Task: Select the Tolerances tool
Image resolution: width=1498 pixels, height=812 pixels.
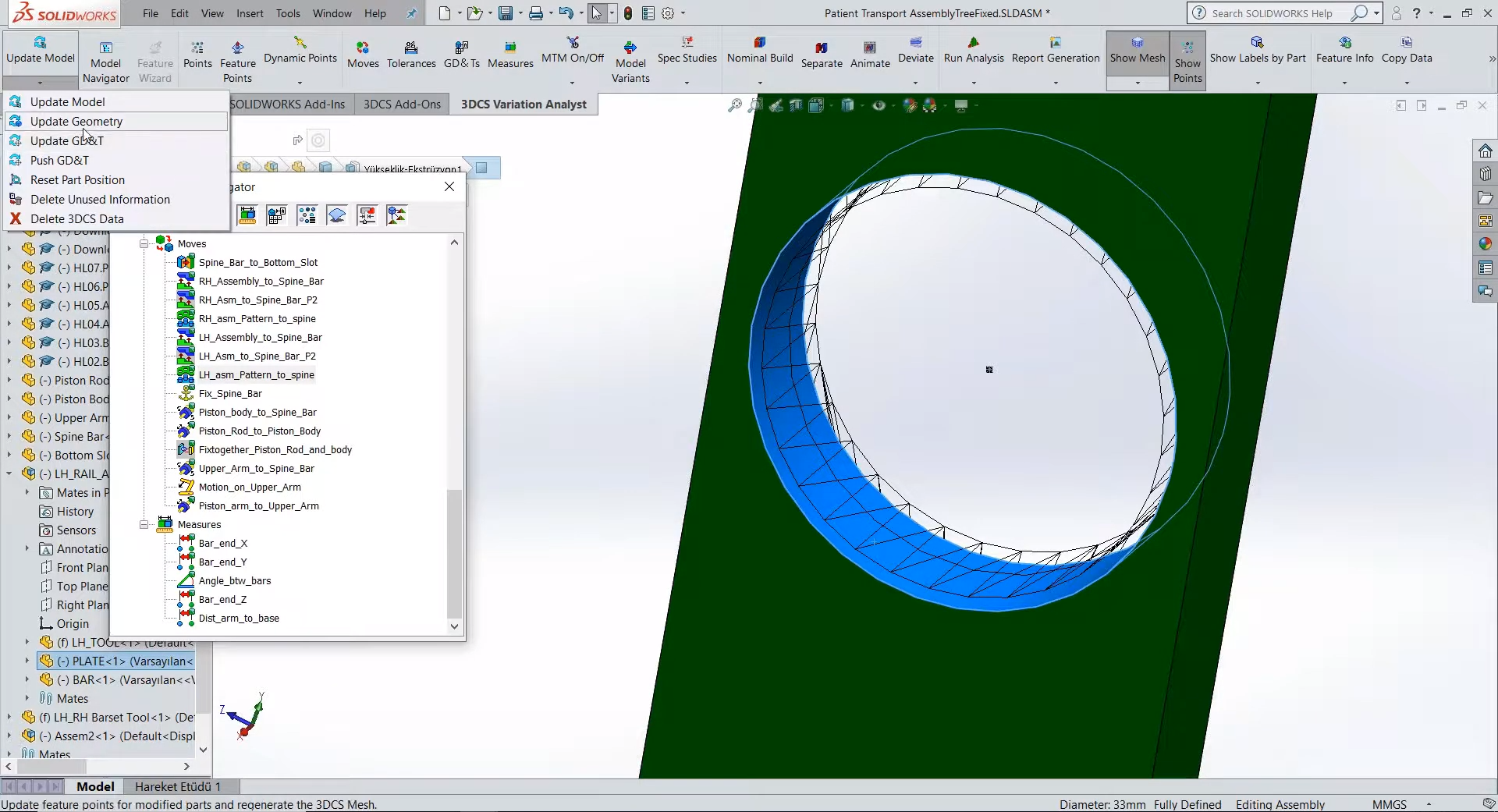Action: pos(411,54)
